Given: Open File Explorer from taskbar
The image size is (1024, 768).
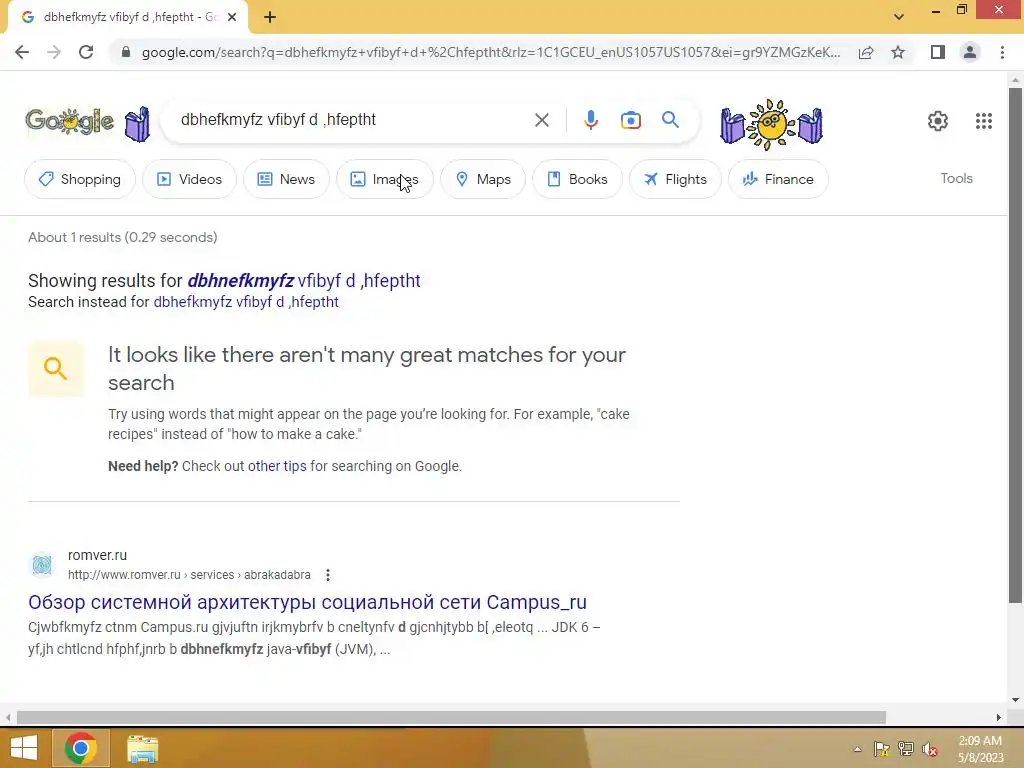Looking at the screenshot, I should (142, 749).
